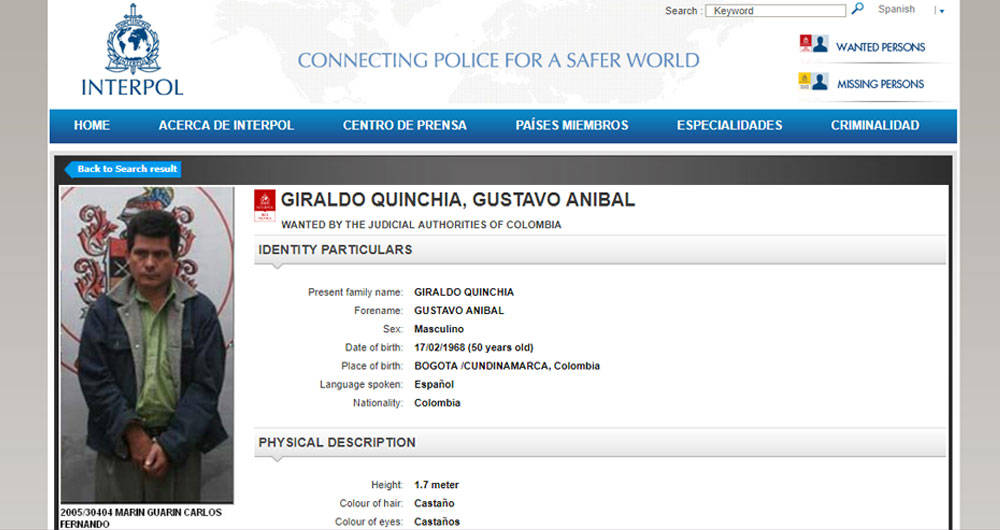The height and width of the screenshot is (530, 1000).
Task: Click the 'Search :' label
Action: tap(684, 11)
